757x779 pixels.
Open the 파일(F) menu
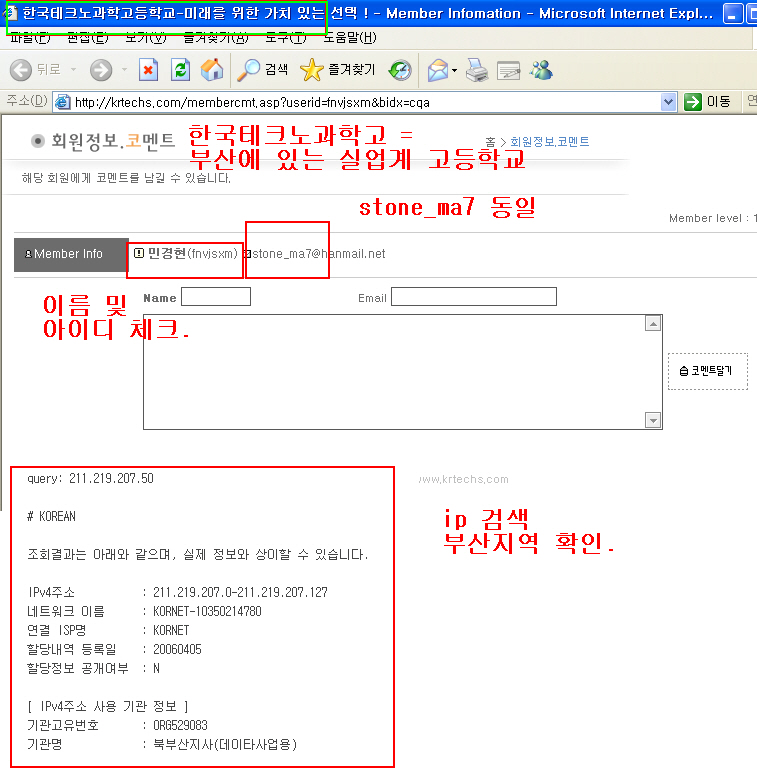pyautogui.click(x=30, y=38)
